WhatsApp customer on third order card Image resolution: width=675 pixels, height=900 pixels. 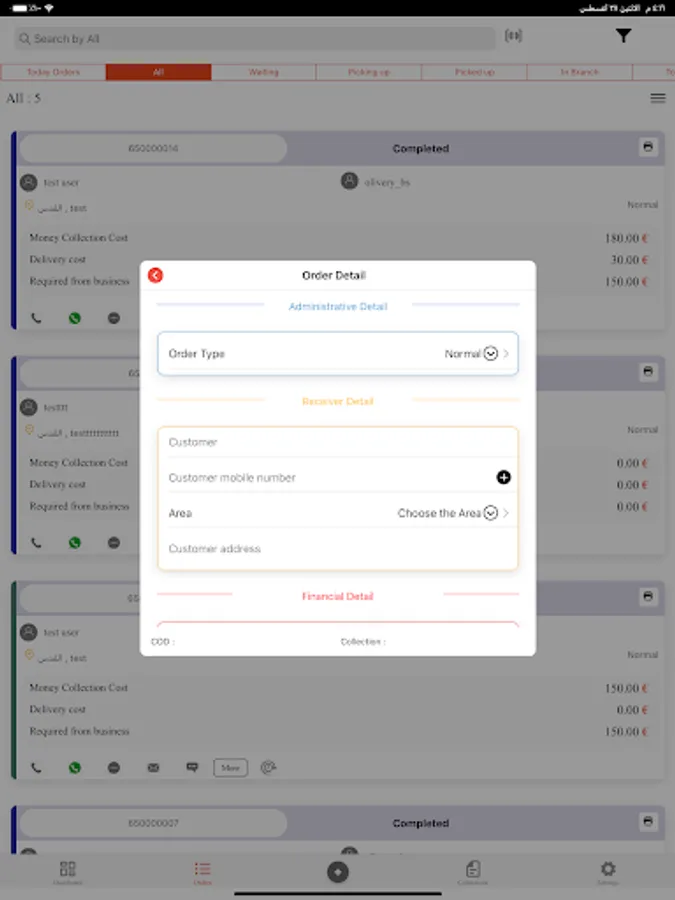pos(75,767)
